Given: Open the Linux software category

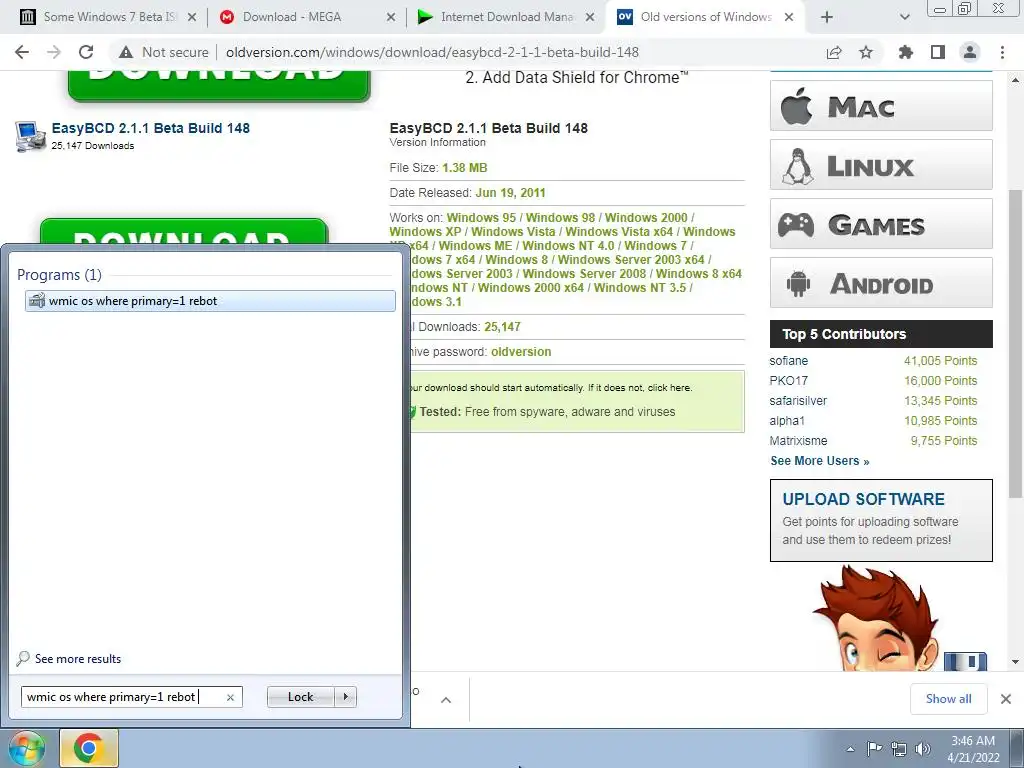Looking at the screenshot, I should pyautogui.click(x=881, y=165).
